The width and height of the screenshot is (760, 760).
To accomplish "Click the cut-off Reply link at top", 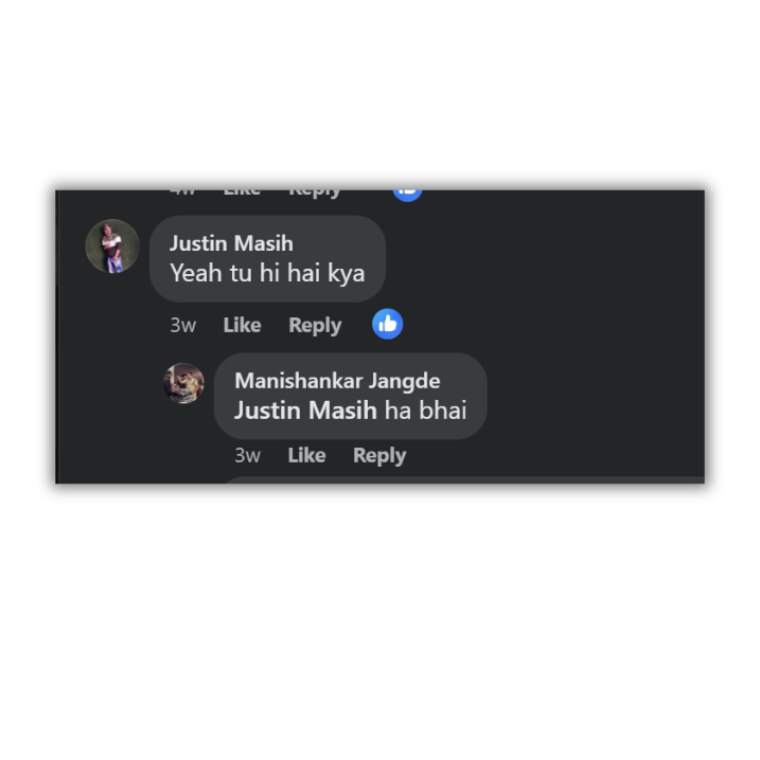I will pos(315,194).
